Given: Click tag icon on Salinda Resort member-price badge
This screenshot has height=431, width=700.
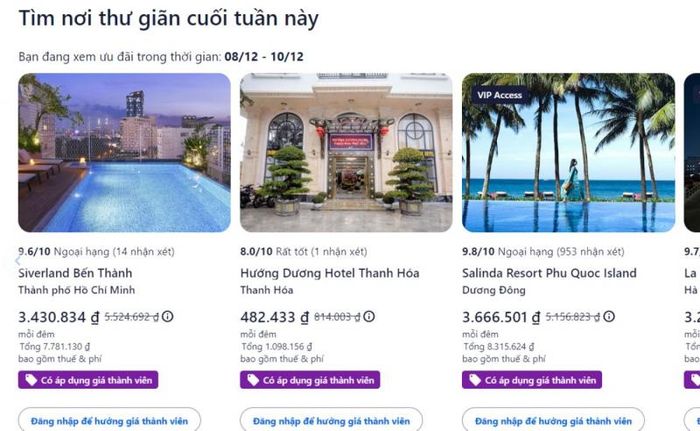Looking at the screenshot, I should (475, 380).
